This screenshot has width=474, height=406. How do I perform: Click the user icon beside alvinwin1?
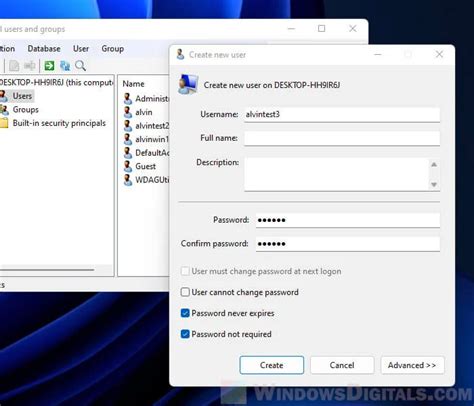tap(127, 139)
